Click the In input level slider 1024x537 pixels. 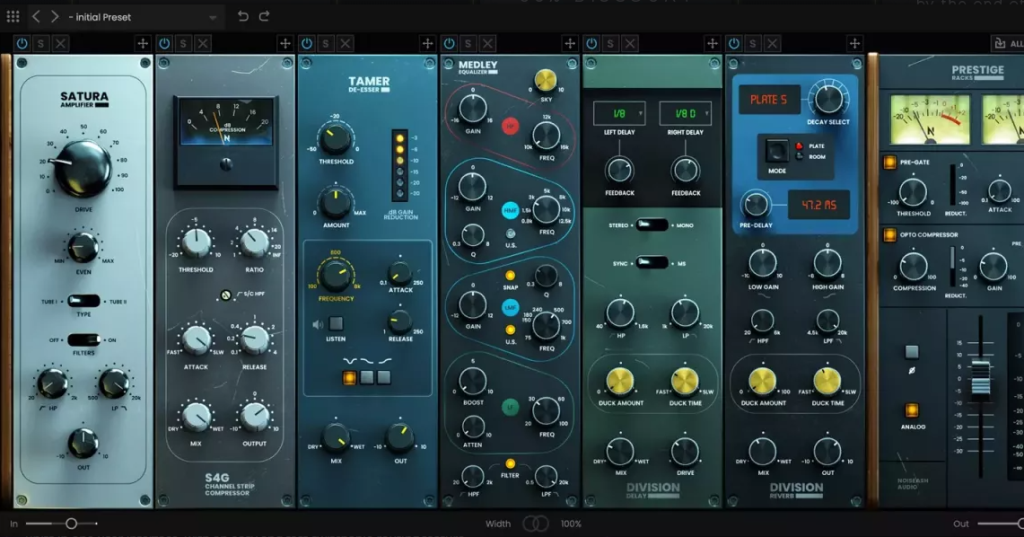62,523
